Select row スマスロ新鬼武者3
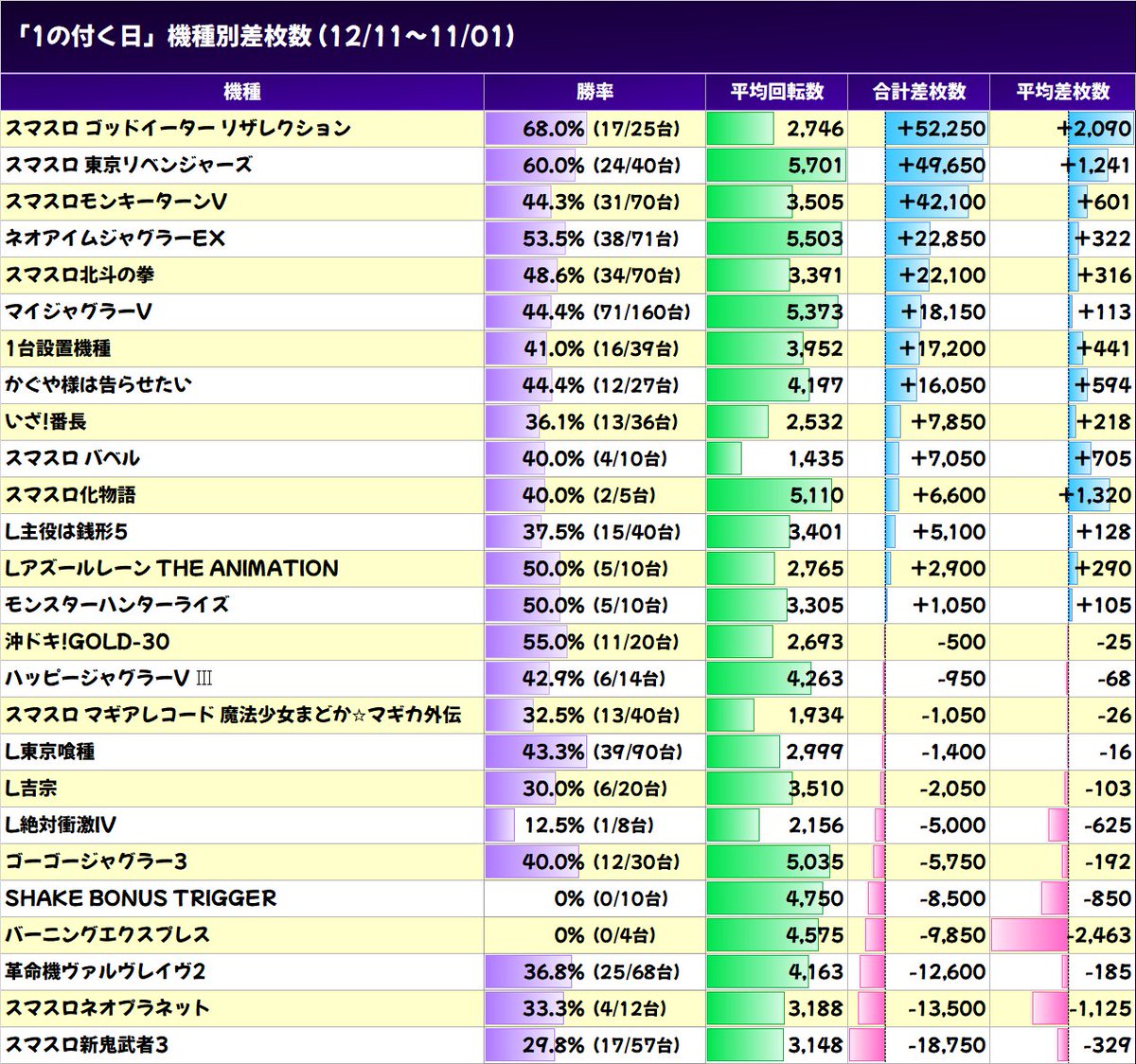1136x1064 pixels. pos(568,1045)
